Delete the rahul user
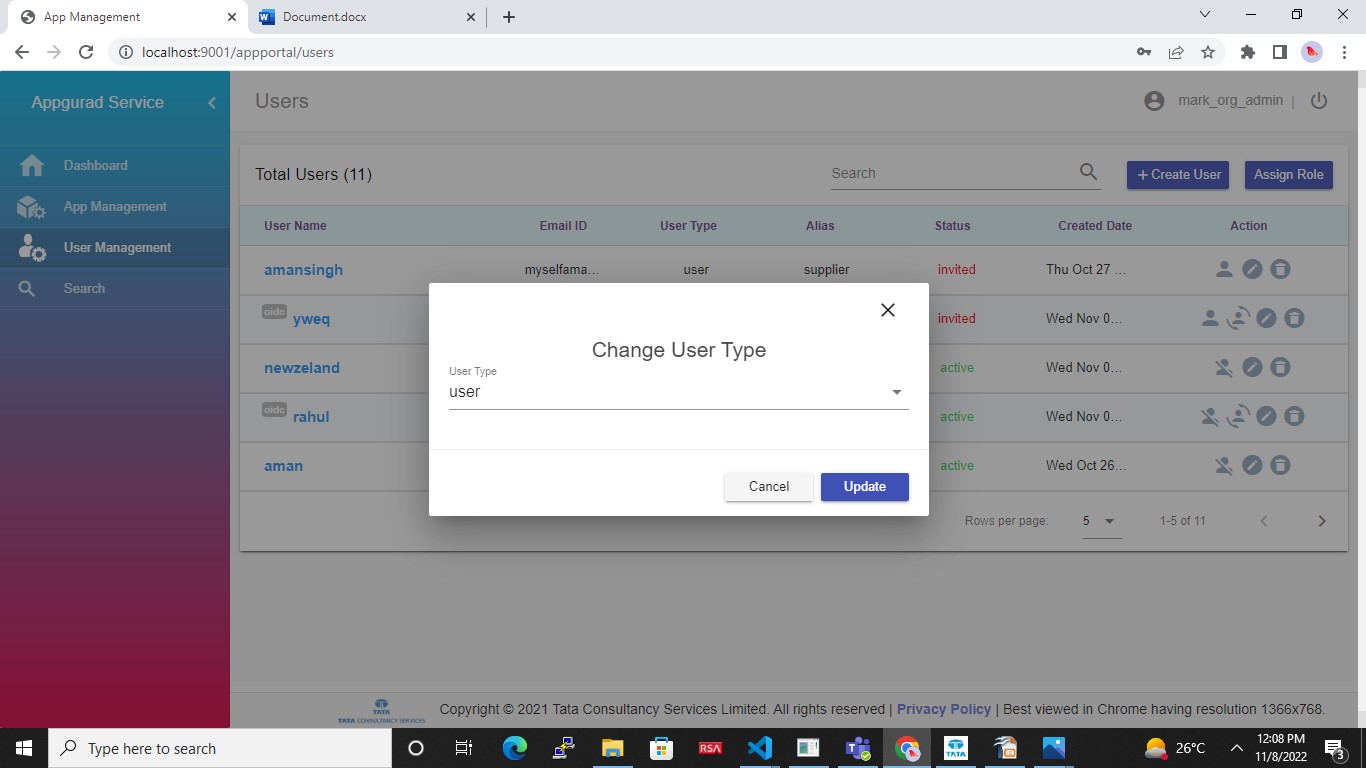This screenshot has height=768, width=1366. pyautogui.click(x=1294, y=416)
